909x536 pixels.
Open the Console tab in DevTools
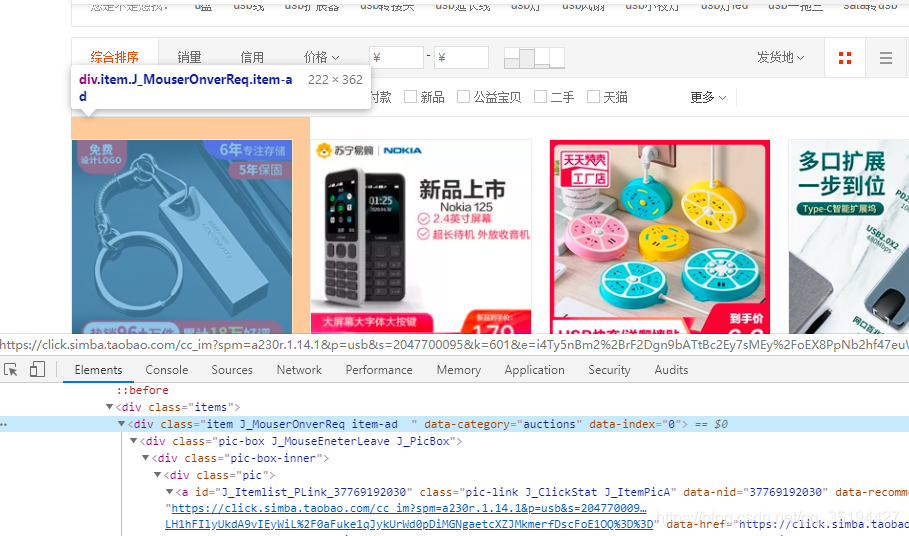[x=167, y=370]
